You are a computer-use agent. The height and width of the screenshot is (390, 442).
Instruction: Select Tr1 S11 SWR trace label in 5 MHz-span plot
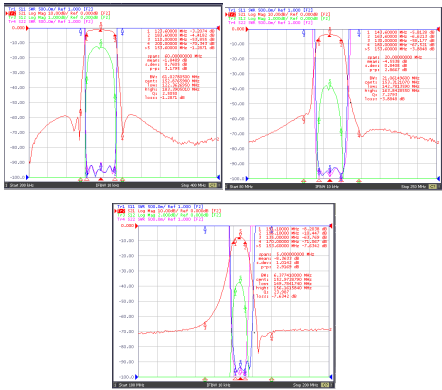[160, 207]
